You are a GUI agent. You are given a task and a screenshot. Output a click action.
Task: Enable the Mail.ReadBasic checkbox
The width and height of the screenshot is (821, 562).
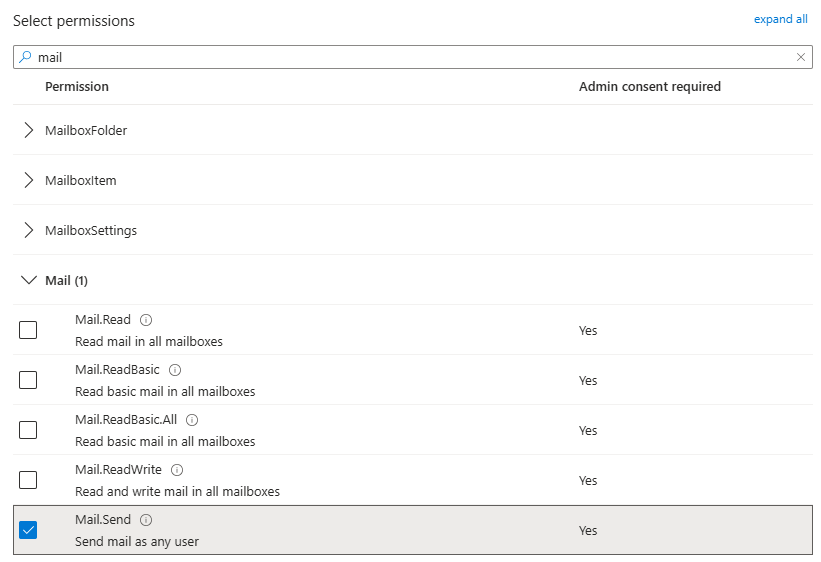pyautogui.click(x=28, y=380)
